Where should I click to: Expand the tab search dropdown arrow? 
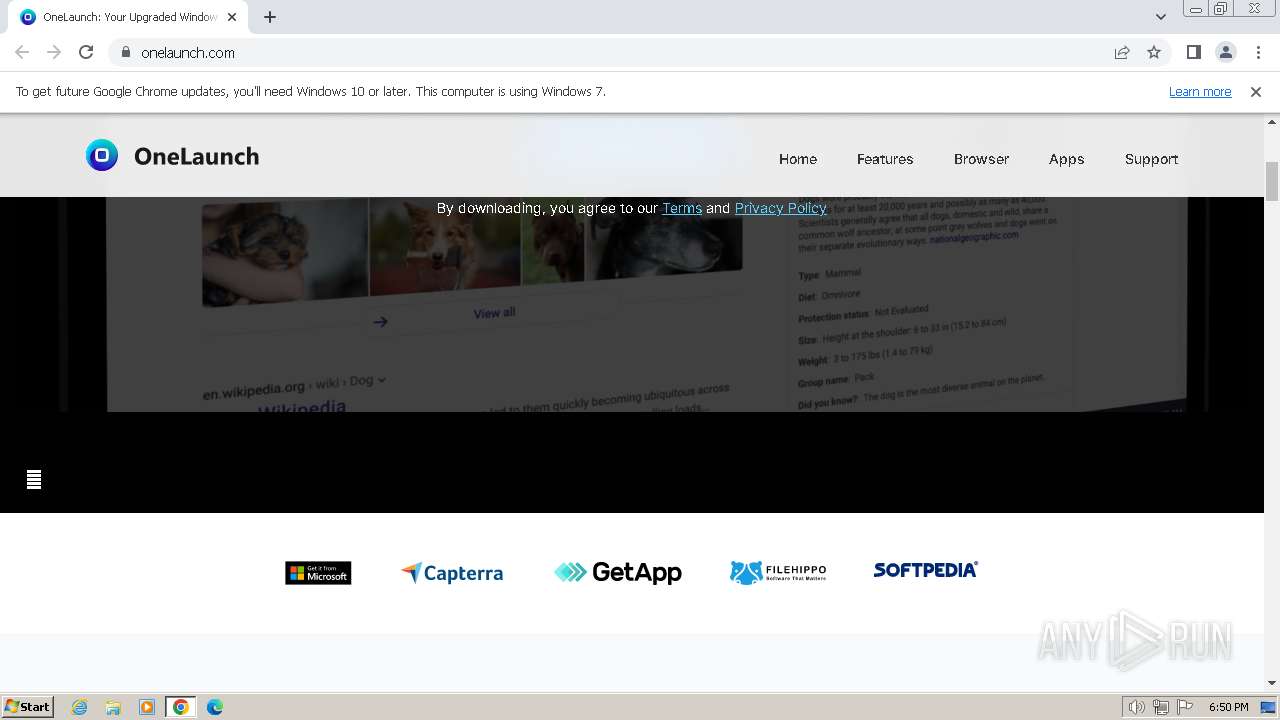[x=1160, y=16]
